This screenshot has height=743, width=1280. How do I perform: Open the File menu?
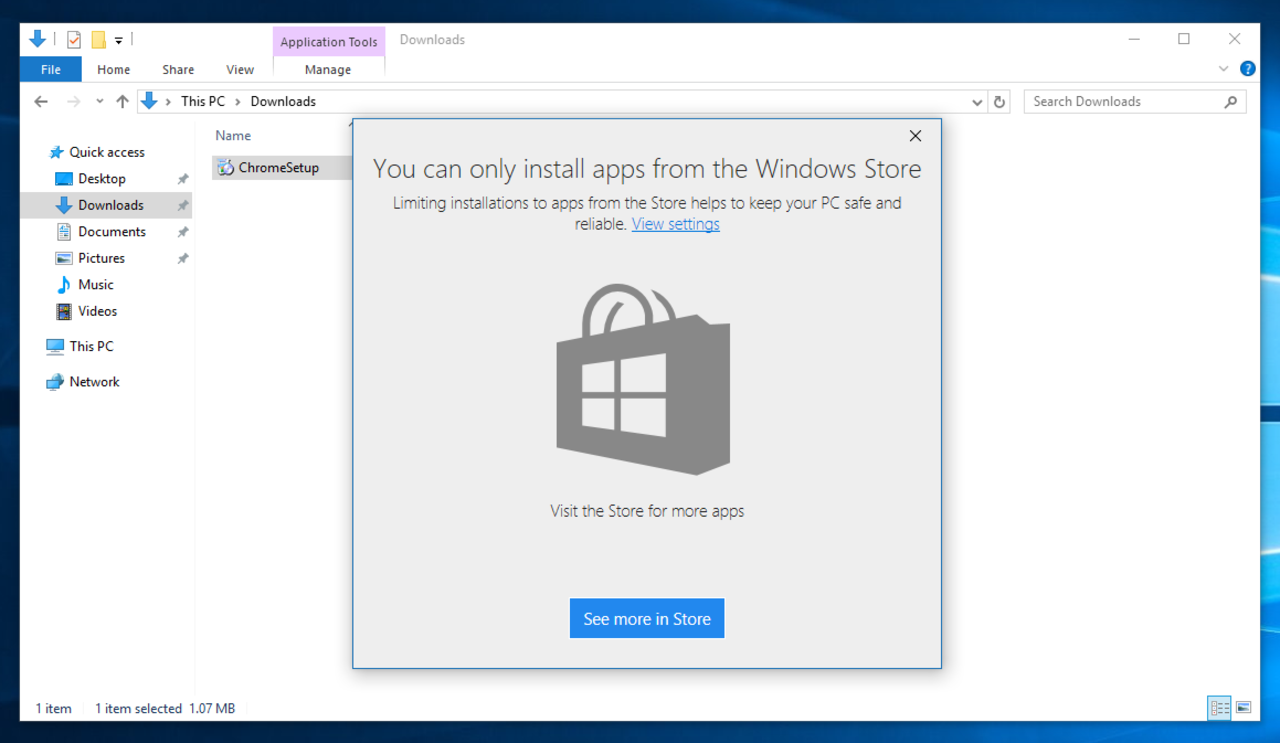[50, 69]
